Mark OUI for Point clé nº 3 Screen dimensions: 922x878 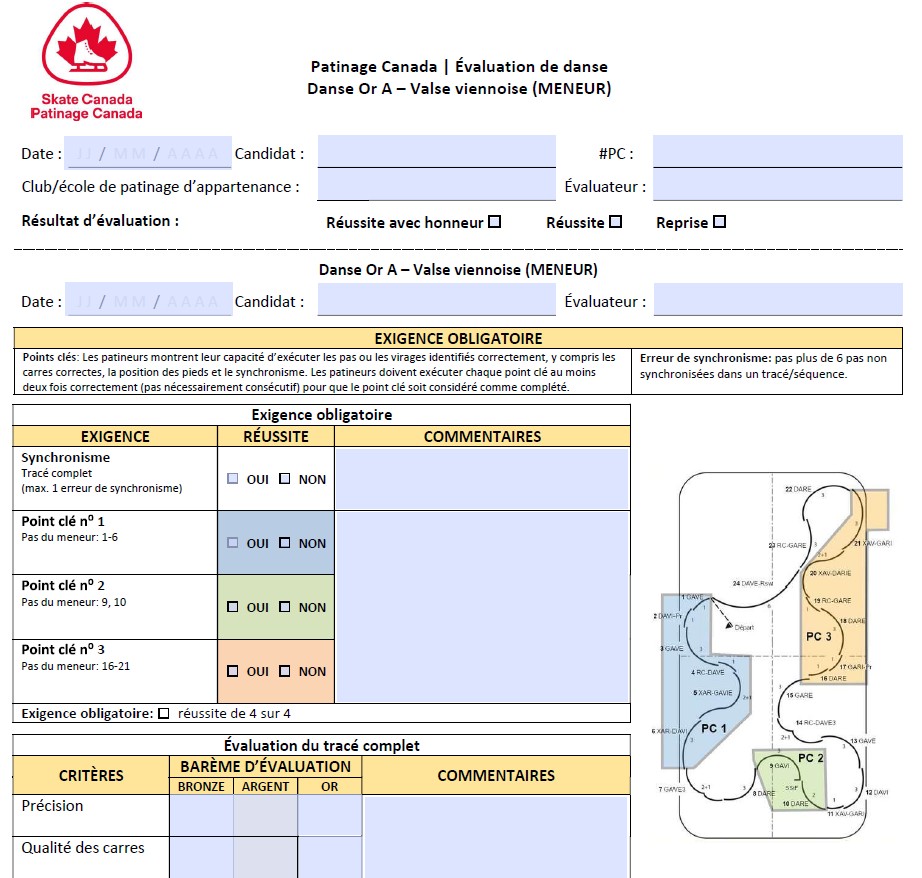point(233,671)
